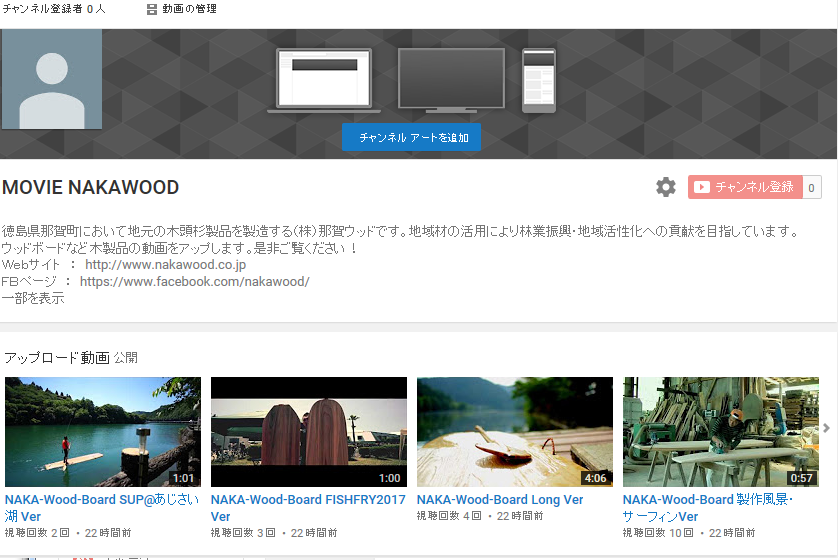Screen dimensions: 838x560
Task: Click the channel profile avatar picture
Action: pos(52,79)
